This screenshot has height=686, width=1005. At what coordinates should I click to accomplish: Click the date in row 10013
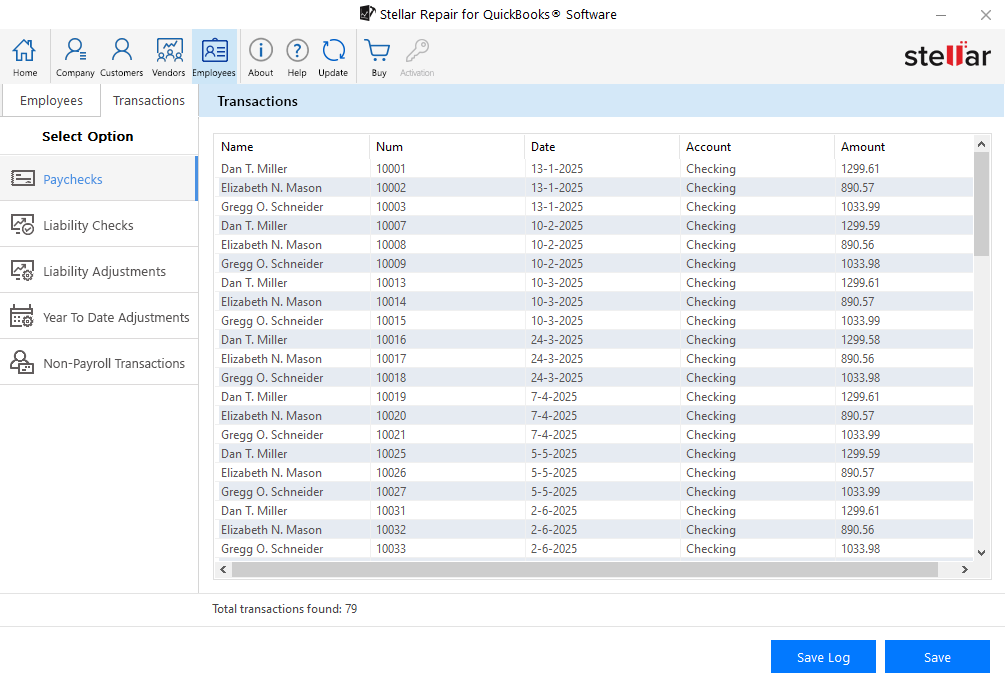tap(557, 283)
